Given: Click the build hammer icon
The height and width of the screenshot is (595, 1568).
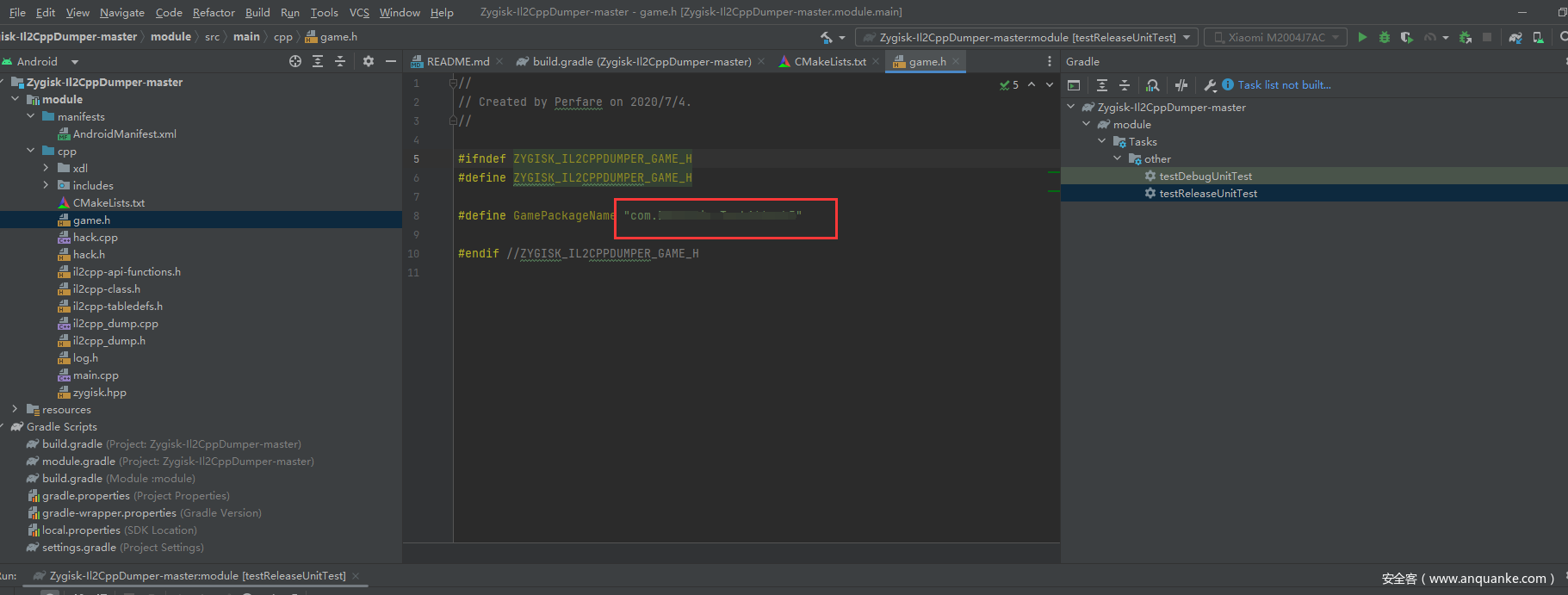Looking at the screenshot, I should click(827, 37).
